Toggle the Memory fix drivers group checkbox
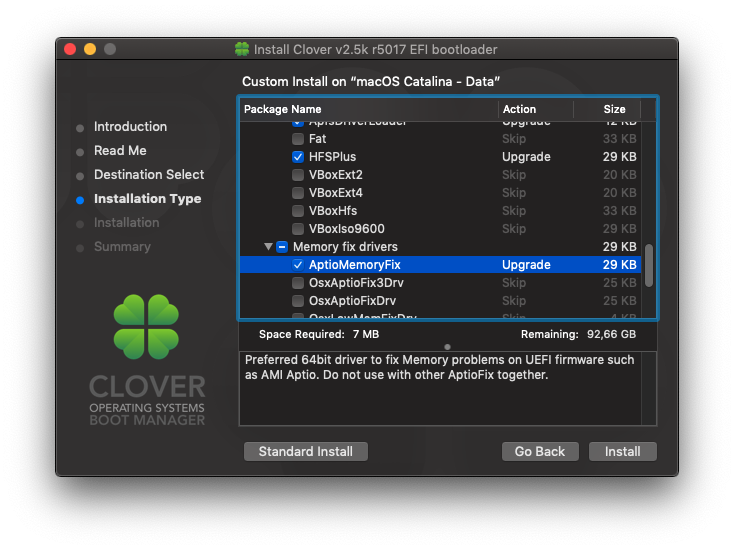The width and height of the screenshot is (734, 550). [x=282, y=247]
